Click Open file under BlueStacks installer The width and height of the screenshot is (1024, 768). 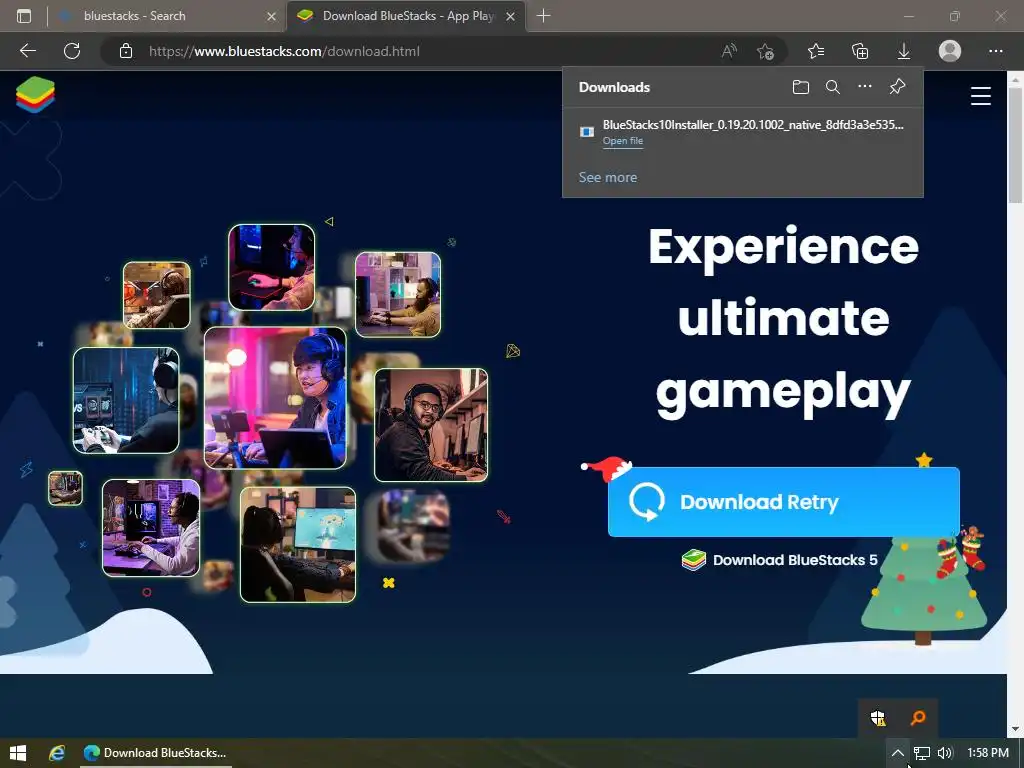pos(622,141)
